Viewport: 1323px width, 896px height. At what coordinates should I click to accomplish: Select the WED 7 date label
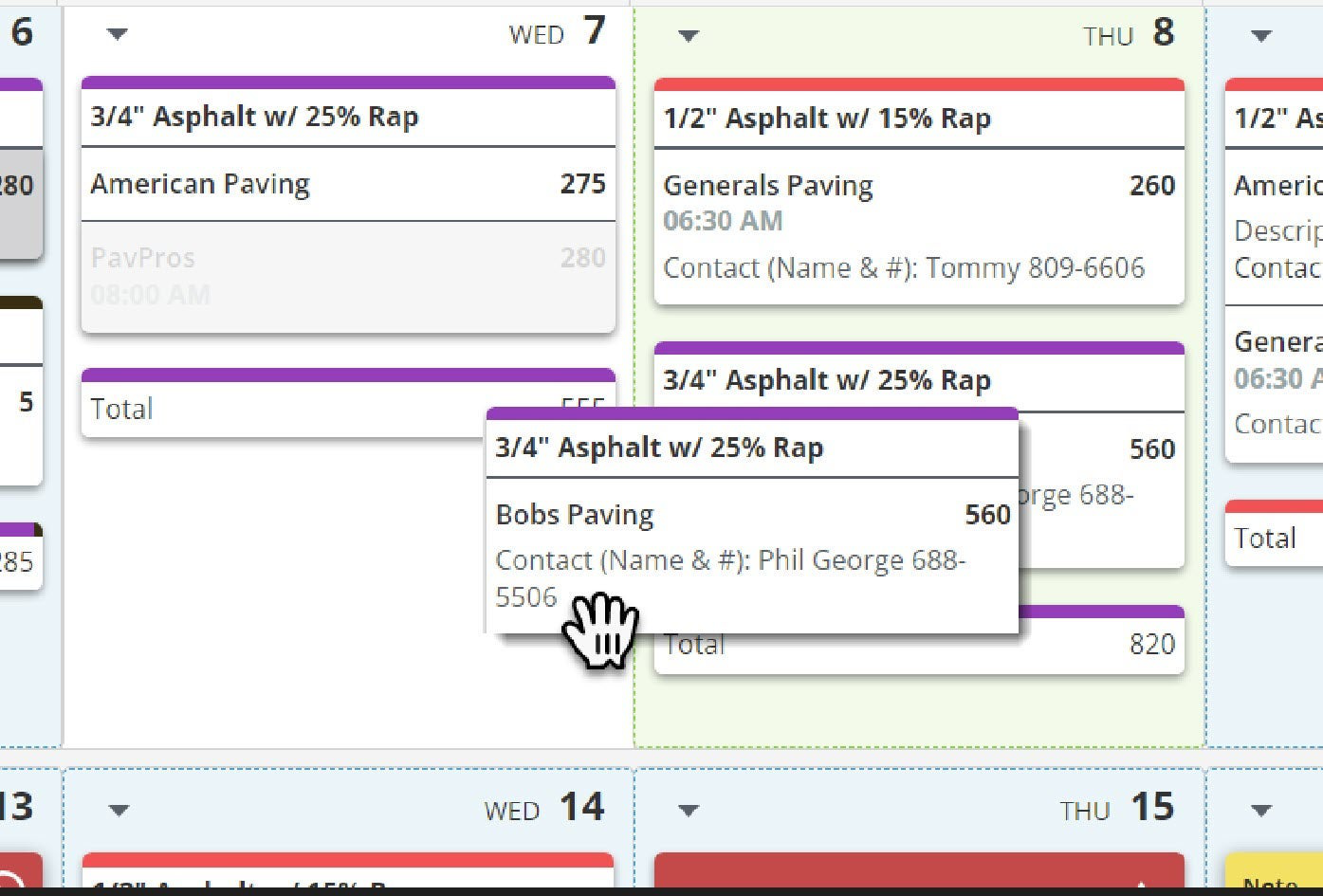(x=557, y=32)
